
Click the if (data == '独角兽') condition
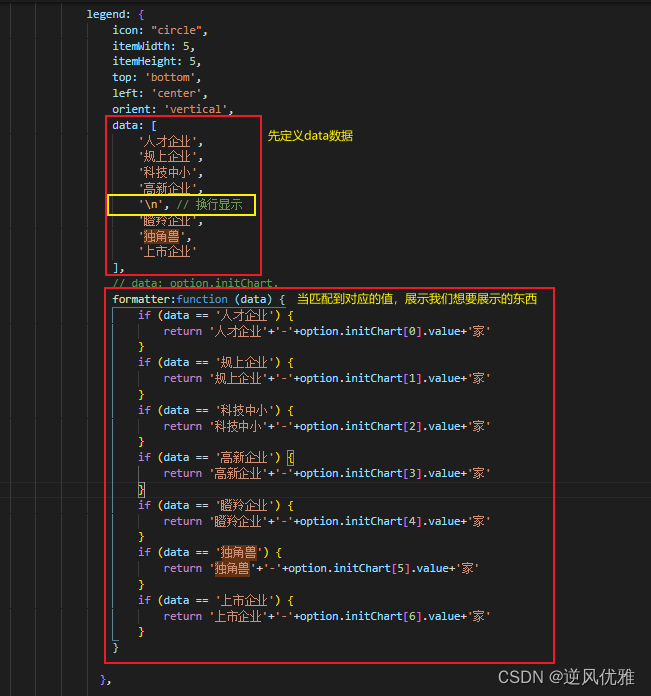pos(210,553)
